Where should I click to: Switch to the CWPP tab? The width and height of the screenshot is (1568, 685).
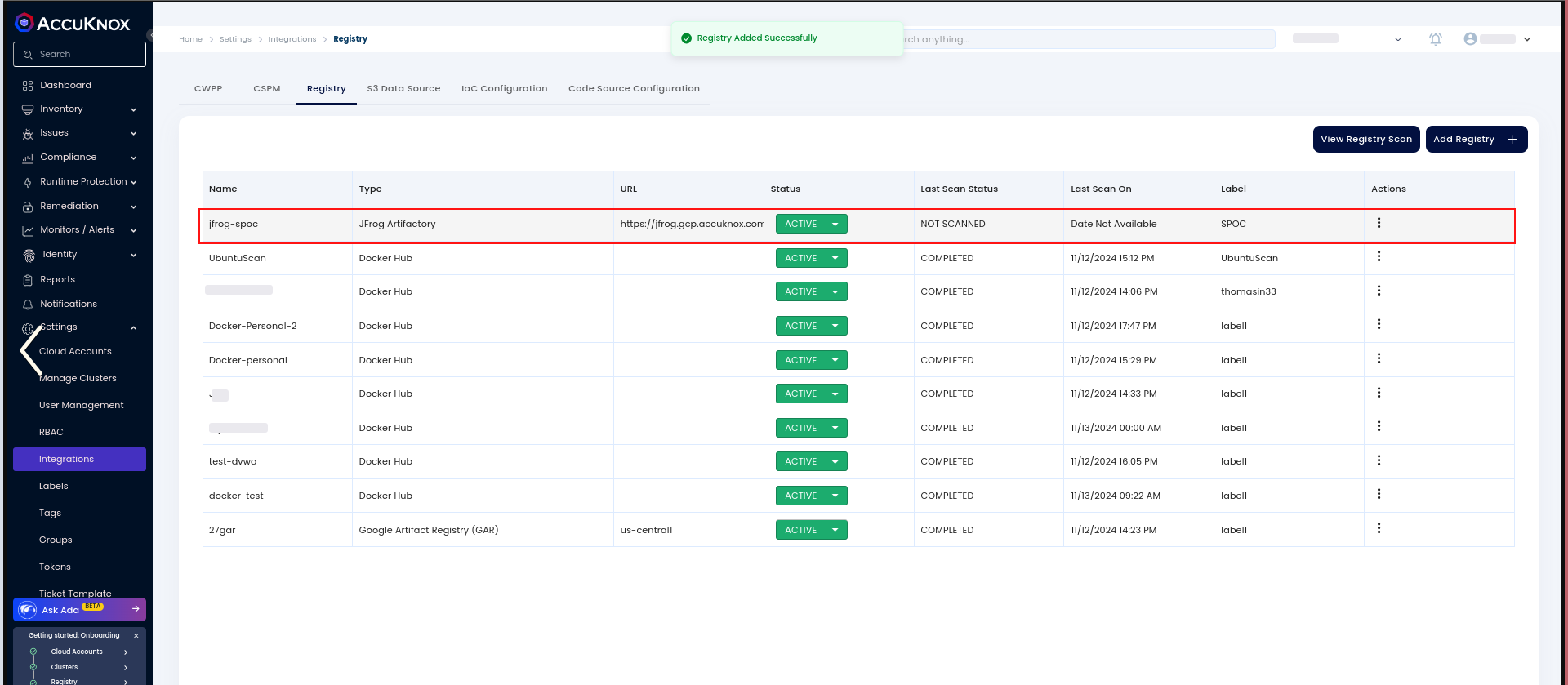point(208,89)
